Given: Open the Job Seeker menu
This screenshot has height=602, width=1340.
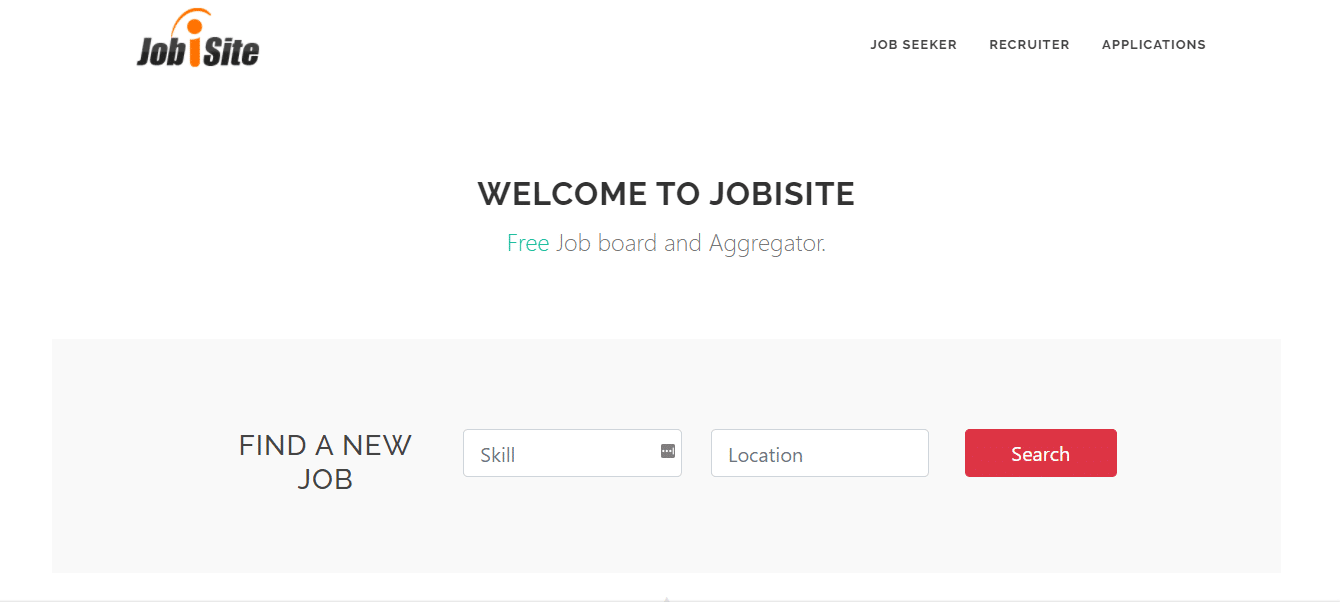Looking at the screenshot, I should (x=913, y=45).
